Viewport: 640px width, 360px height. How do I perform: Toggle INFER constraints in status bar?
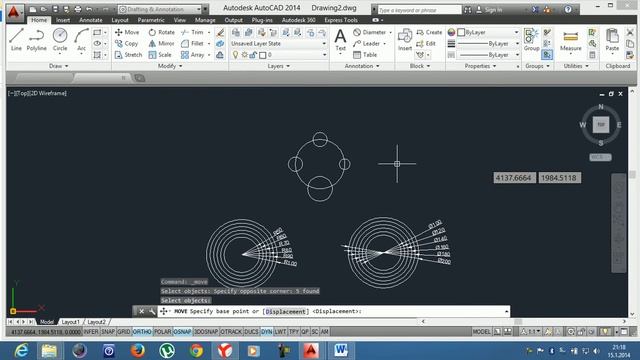click(x=91, y=332)
